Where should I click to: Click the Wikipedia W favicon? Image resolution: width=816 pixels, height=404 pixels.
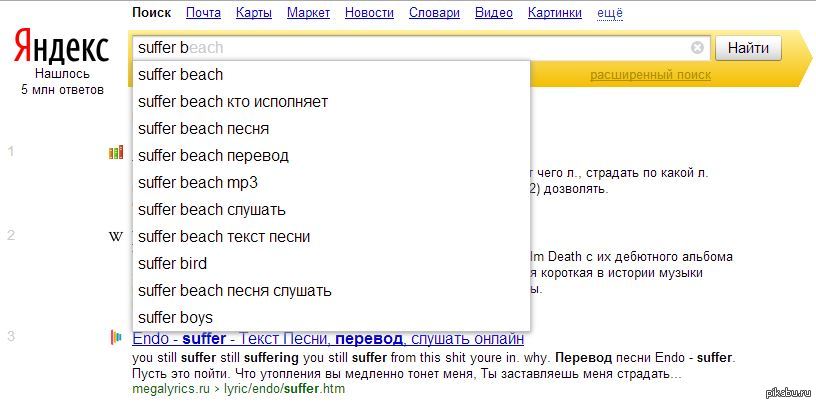pyautogui.click(x=116, y=237)
